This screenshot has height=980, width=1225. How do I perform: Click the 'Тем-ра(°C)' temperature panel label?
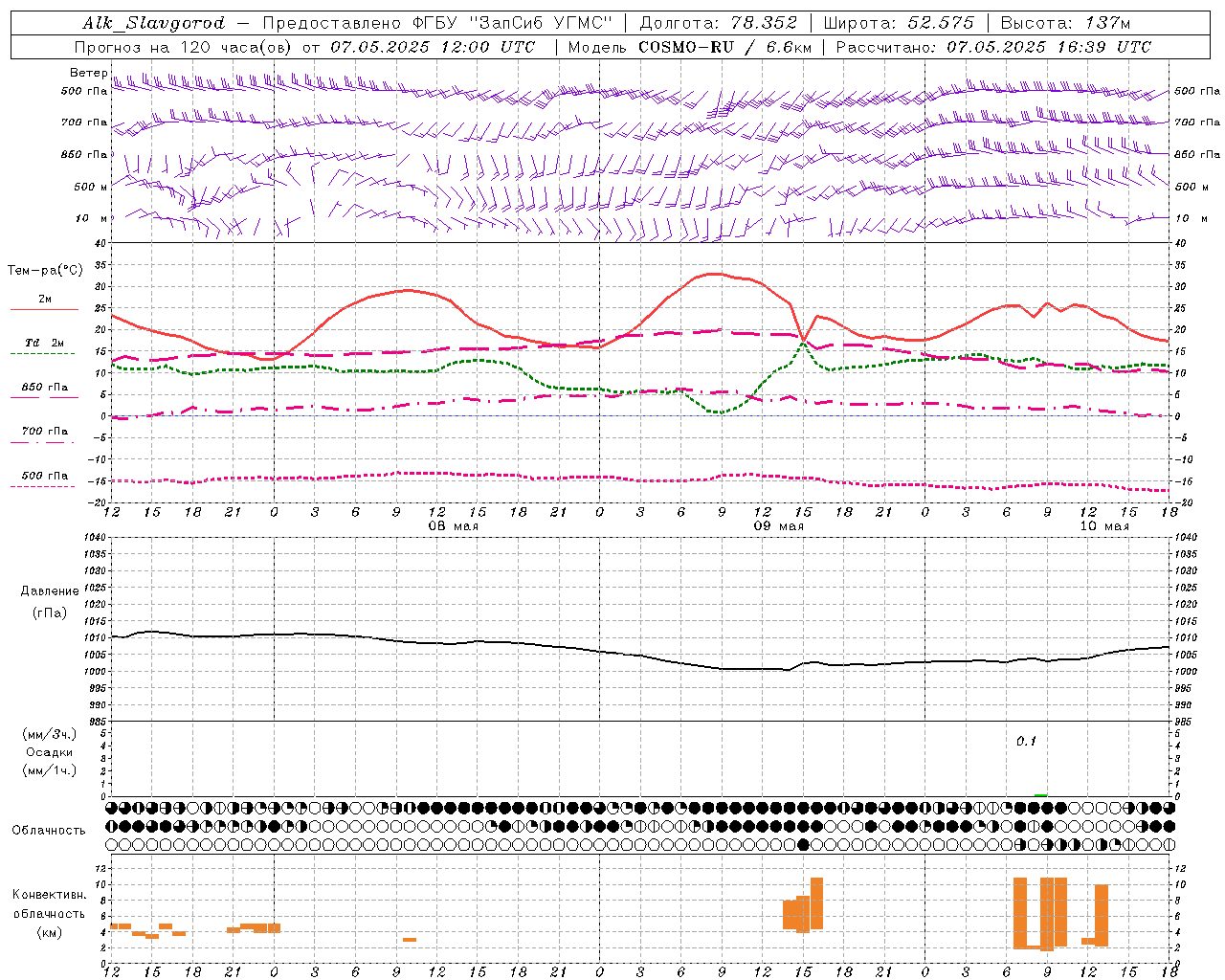[45, 271]
